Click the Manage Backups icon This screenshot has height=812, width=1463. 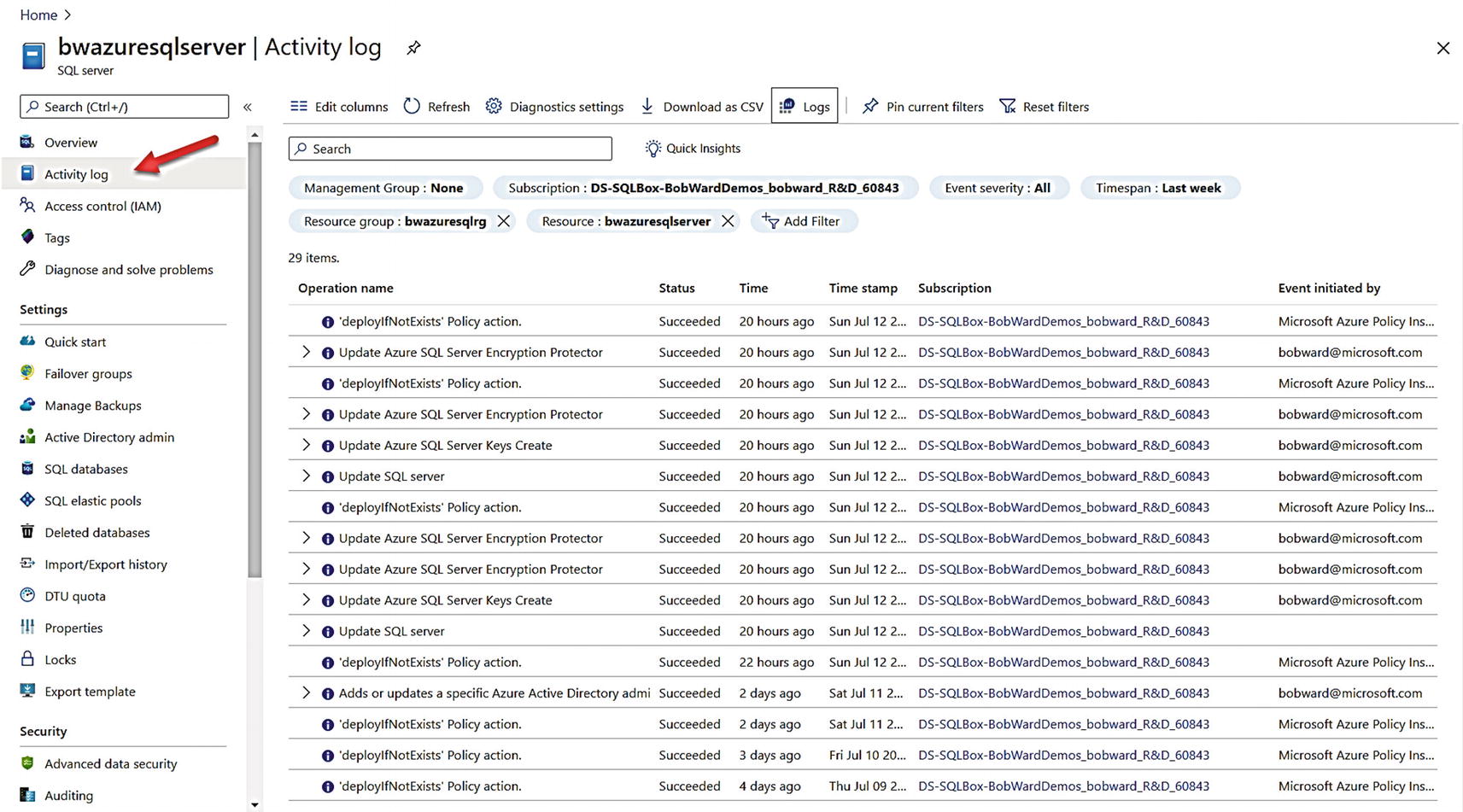point(27,405)
